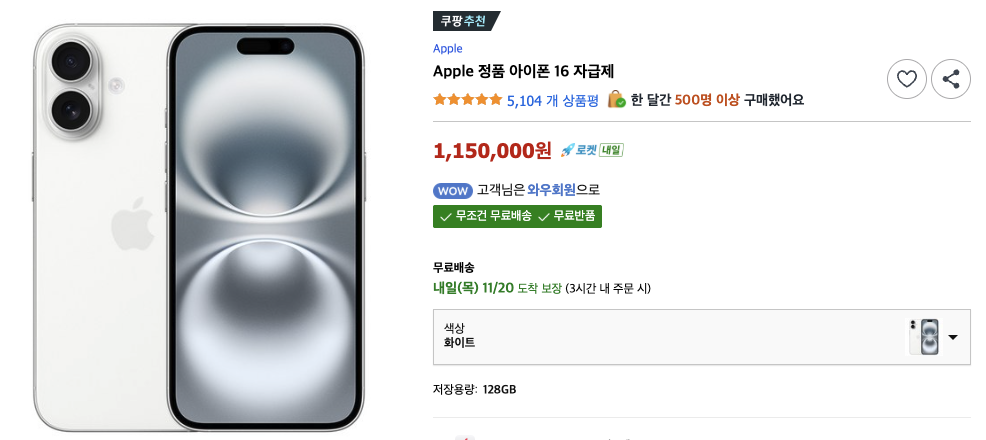Click the color dropdown arrow
Image resolution: width=986 pixels, height=440 pixels.
pos(953,337)
